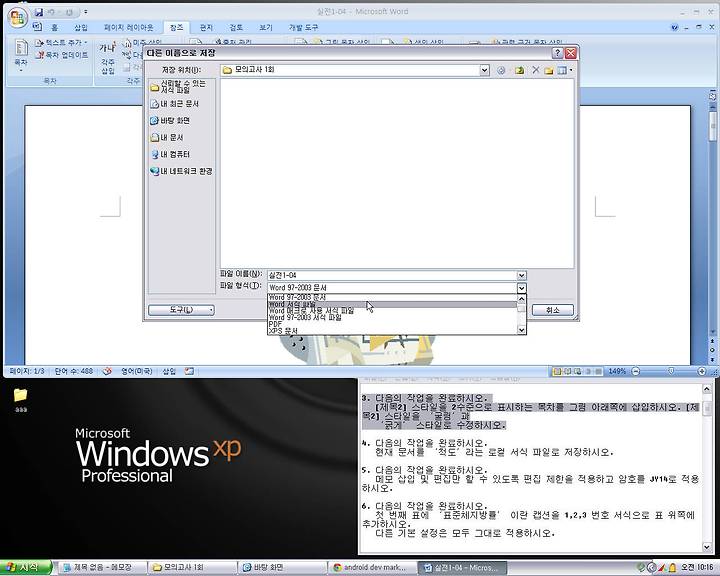Click the 파일 이름 text field
This screenshot has height=576, width=720.
[392, 276]
